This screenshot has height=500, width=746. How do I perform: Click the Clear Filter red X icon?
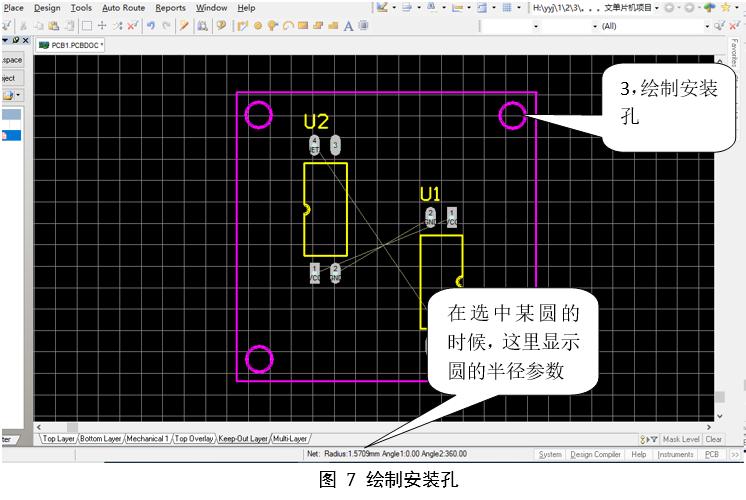[133, 26]
